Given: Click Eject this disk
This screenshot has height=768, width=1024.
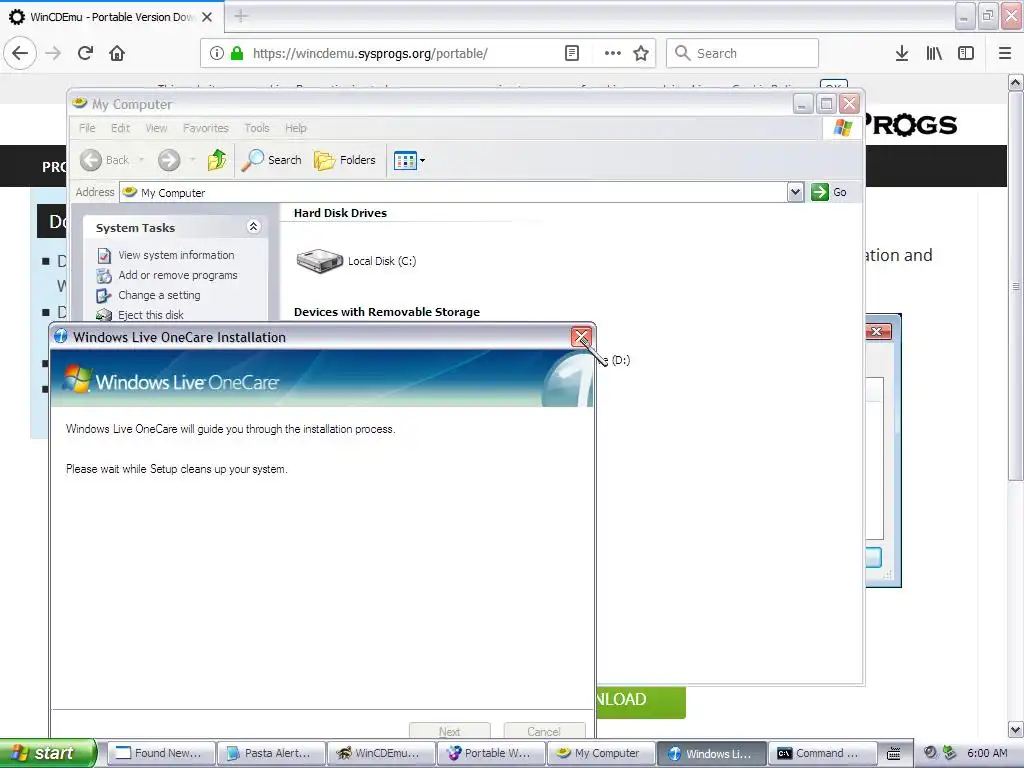Looking at the screenshot, I should tap(151, 315).
